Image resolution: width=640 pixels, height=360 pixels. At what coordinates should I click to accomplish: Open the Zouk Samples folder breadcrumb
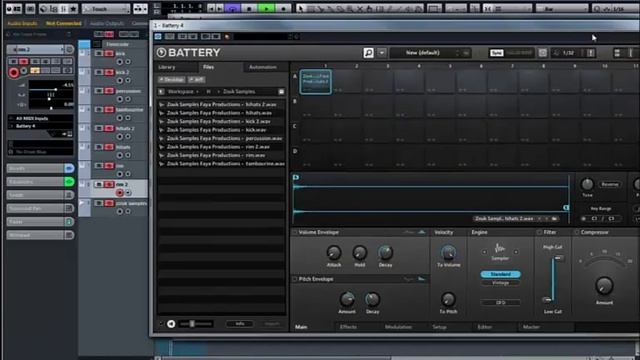coord(239,91)
